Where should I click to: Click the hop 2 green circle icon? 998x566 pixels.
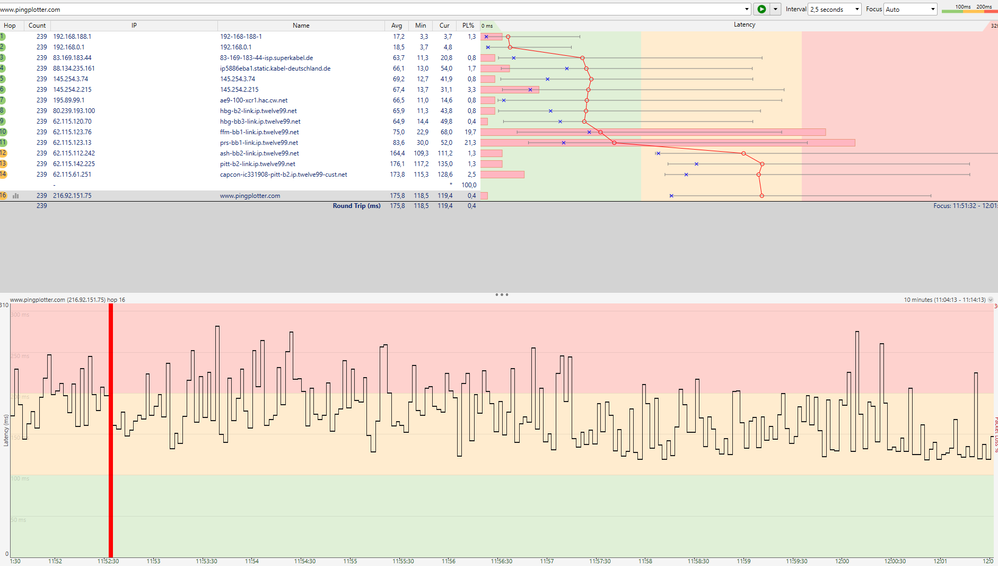pos(3,47)
